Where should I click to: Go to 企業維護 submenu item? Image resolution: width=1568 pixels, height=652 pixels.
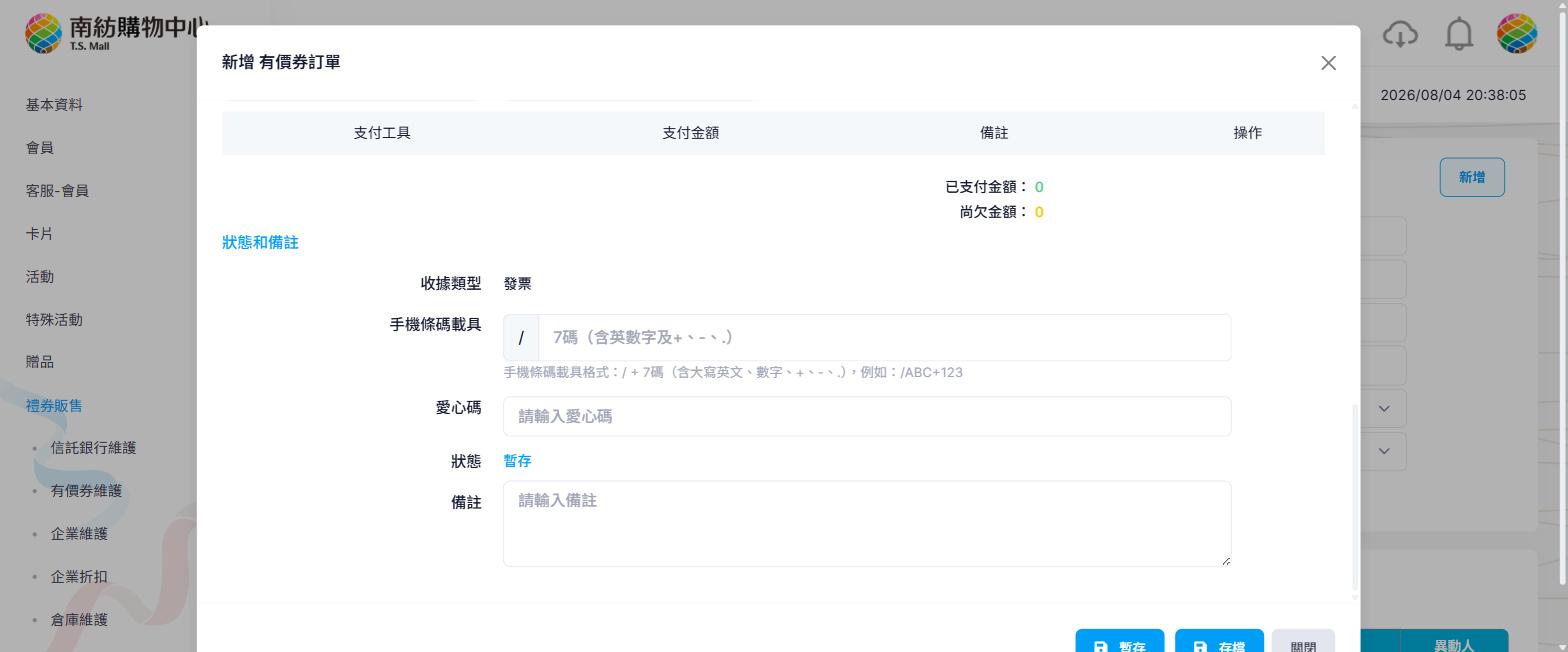click(x=79, y=534)
